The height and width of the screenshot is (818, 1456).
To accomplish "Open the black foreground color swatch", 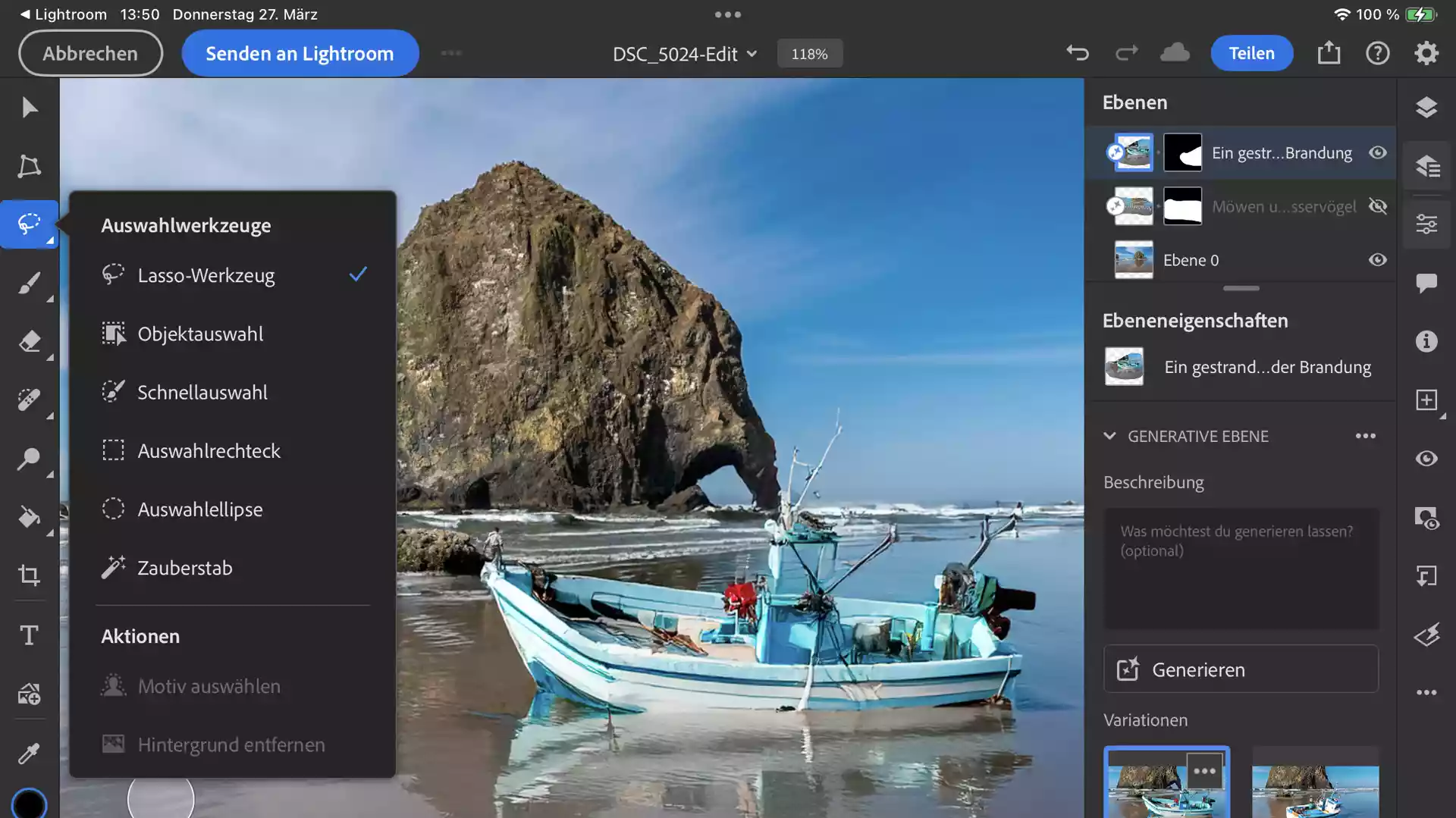I will [29, 804].
